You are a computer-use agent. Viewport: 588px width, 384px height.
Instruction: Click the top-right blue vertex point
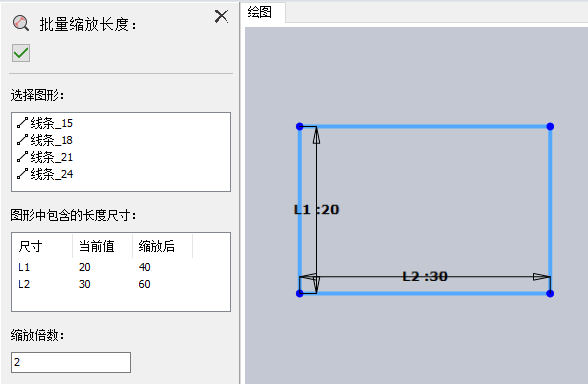(550, 126)
